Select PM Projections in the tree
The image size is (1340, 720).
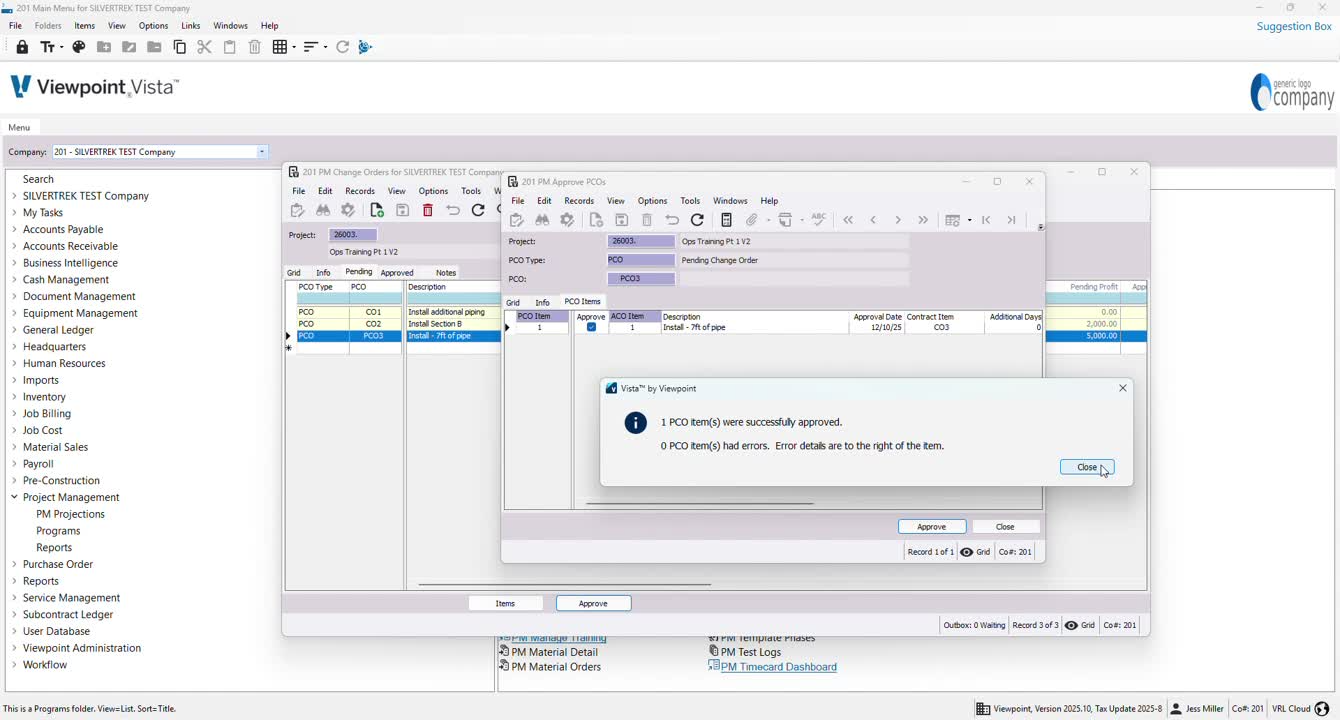pos(70,514)
